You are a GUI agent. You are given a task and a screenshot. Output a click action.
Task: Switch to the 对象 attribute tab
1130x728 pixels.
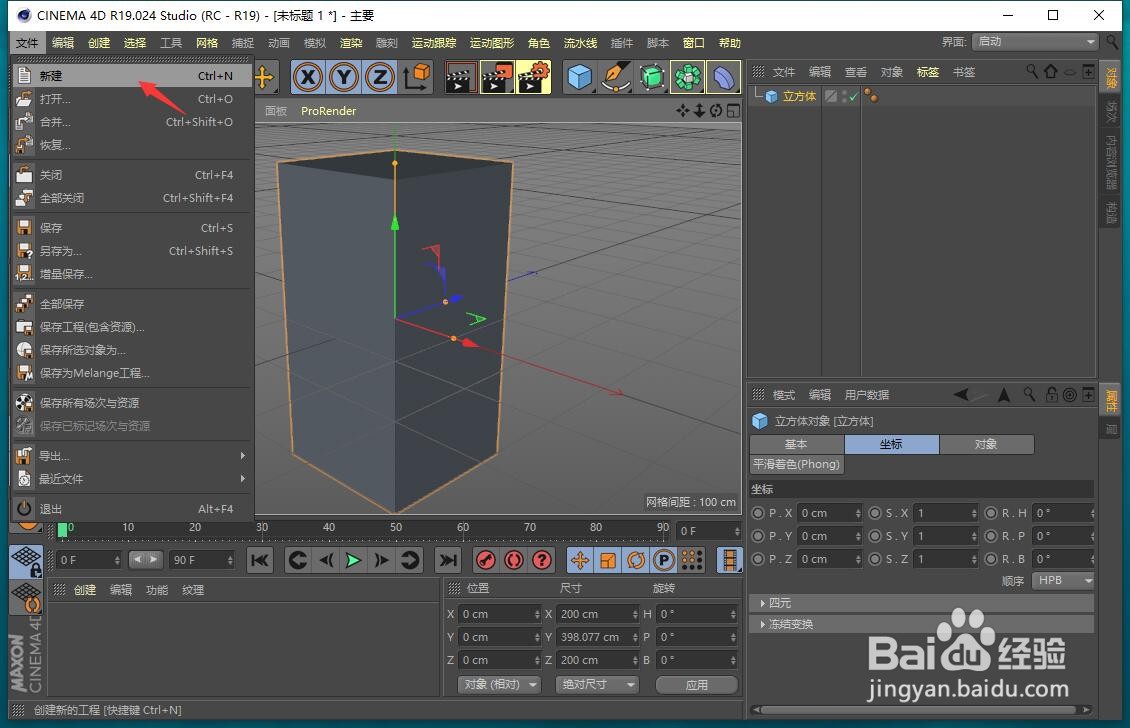987,444
